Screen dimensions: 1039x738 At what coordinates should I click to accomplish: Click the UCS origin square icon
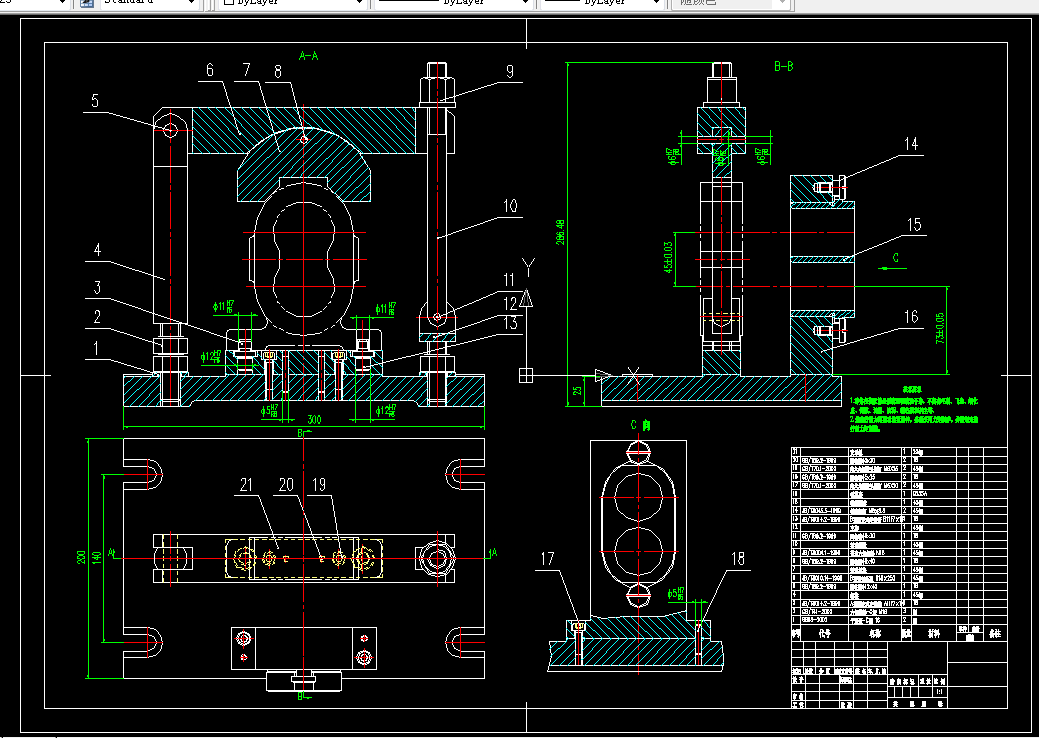point(525,376)
